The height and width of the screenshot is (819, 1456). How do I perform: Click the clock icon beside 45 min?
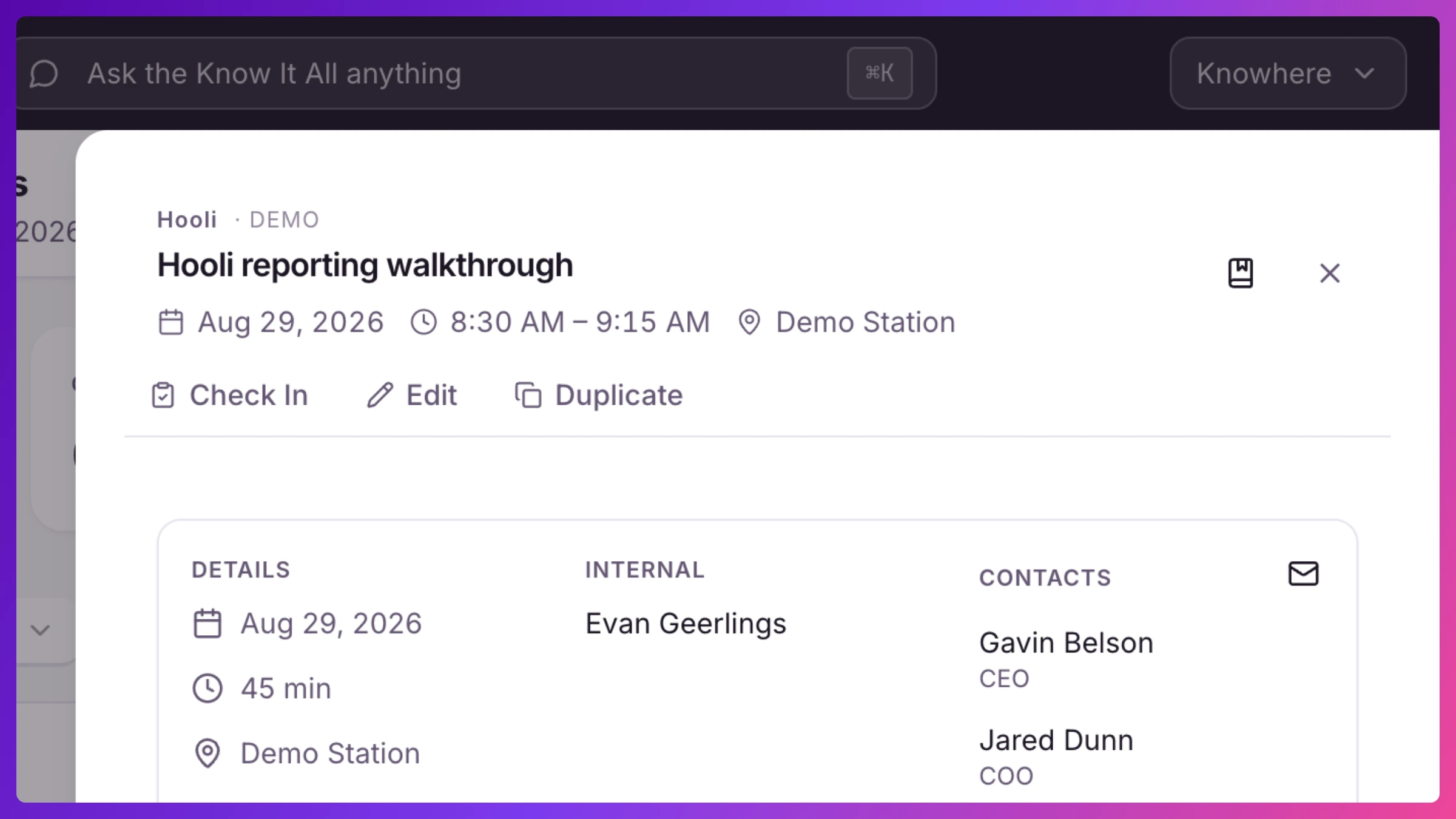[x=207, y=689]
